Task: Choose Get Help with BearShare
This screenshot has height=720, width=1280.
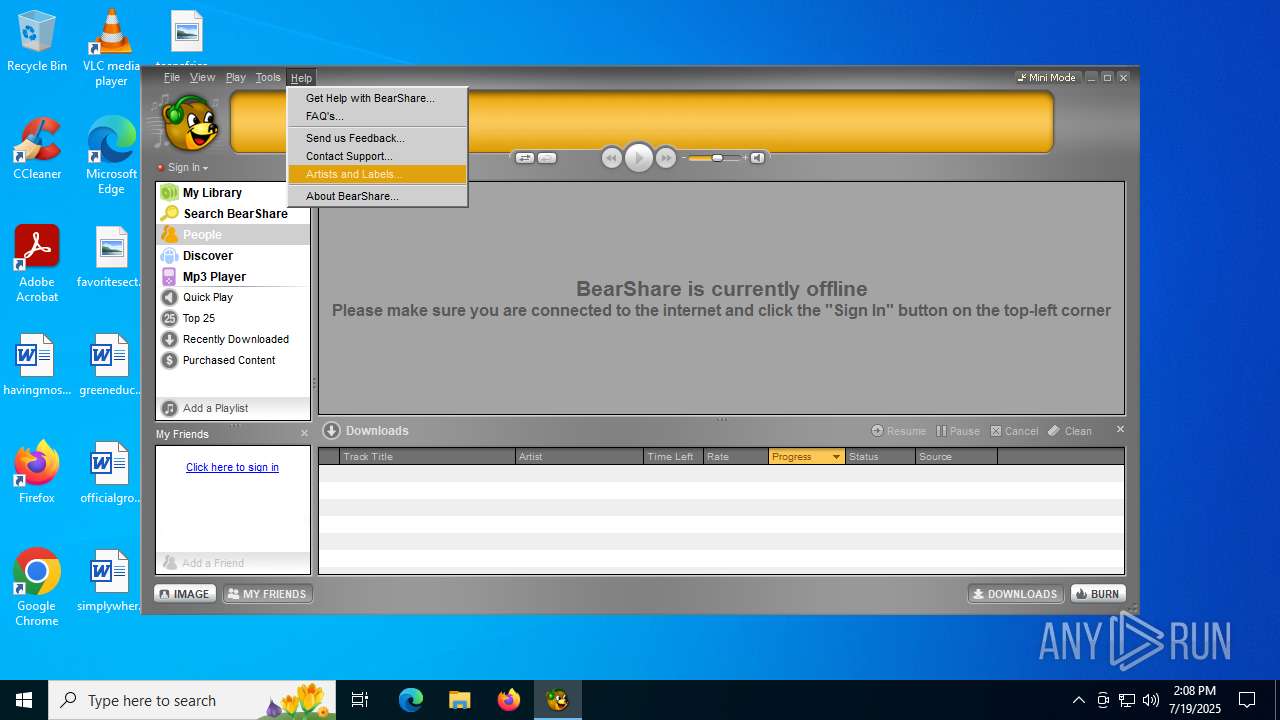Action: point(378,98)
